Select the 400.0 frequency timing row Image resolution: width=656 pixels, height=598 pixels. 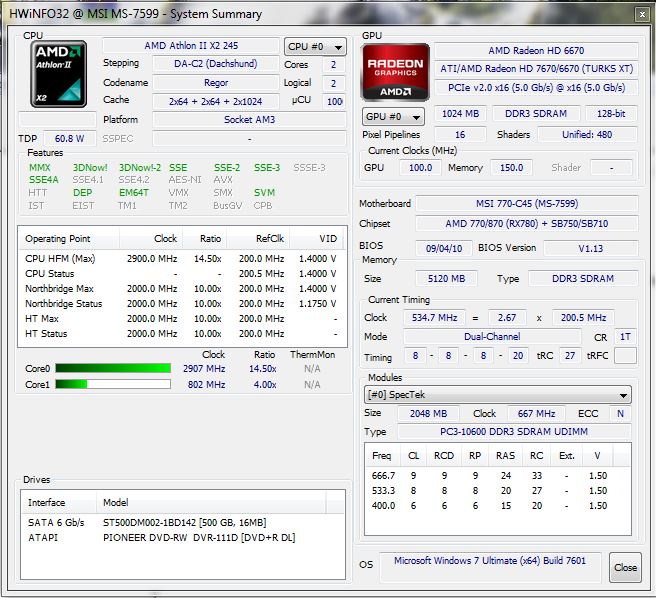click(x=497, y=506)
